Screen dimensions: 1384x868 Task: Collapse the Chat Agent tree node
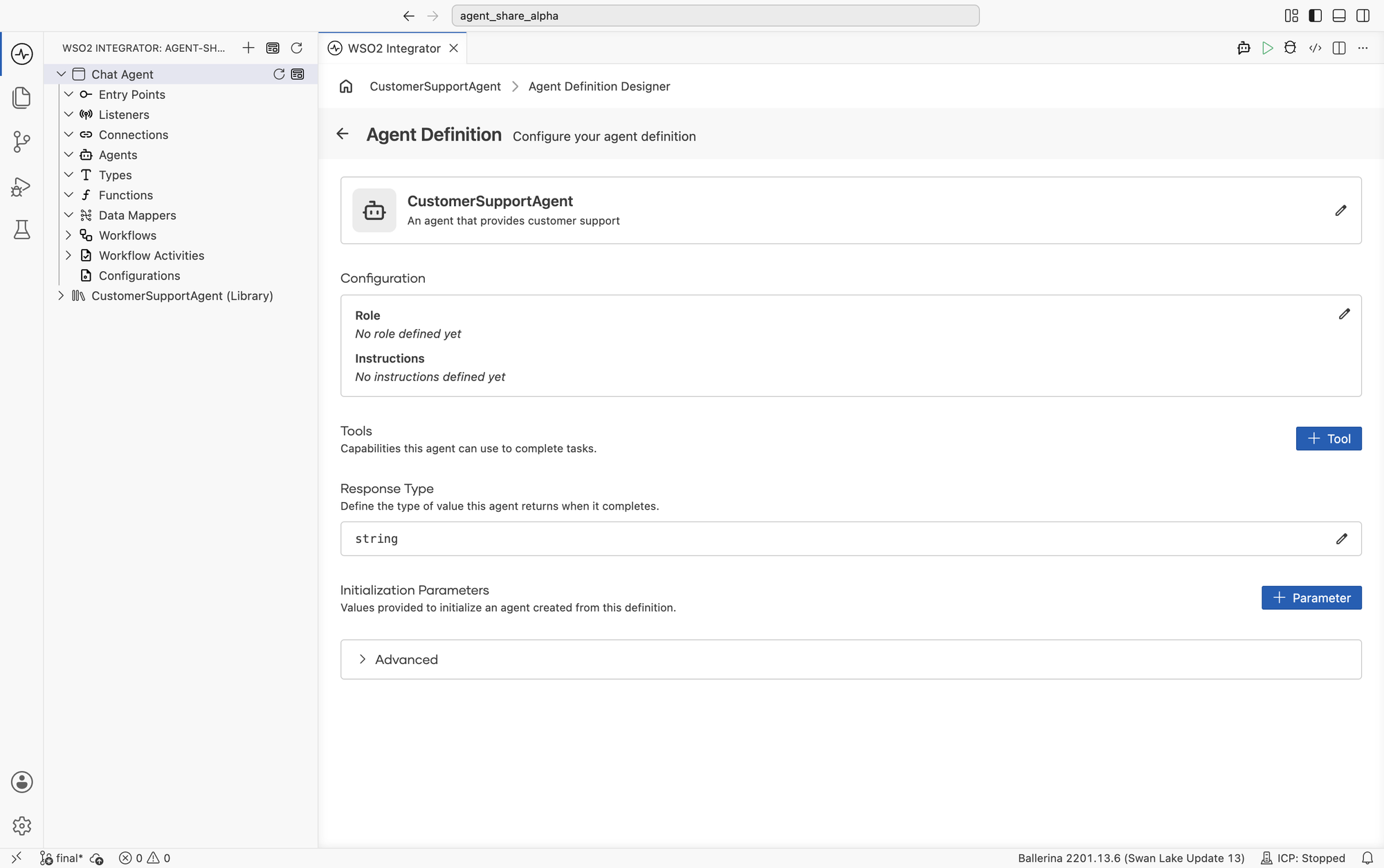[x=61, y=74]
